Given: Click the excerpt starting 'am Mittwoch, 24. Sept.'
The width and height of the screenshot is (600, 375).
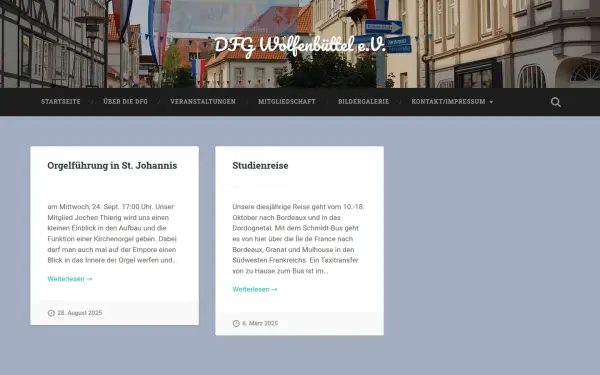Looking at the screenshot, I should pos(112,233).
